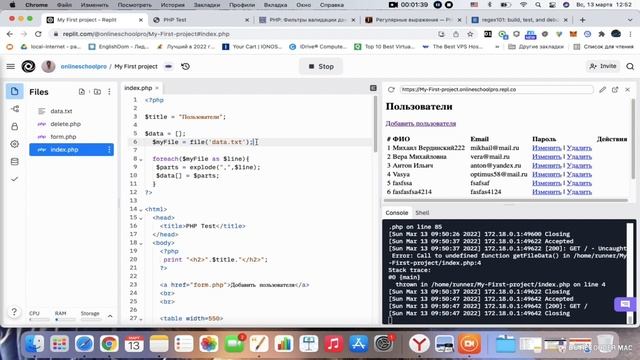Open index.php file options menu
This screenshot has width=640, height=360.
click(109, 150)
